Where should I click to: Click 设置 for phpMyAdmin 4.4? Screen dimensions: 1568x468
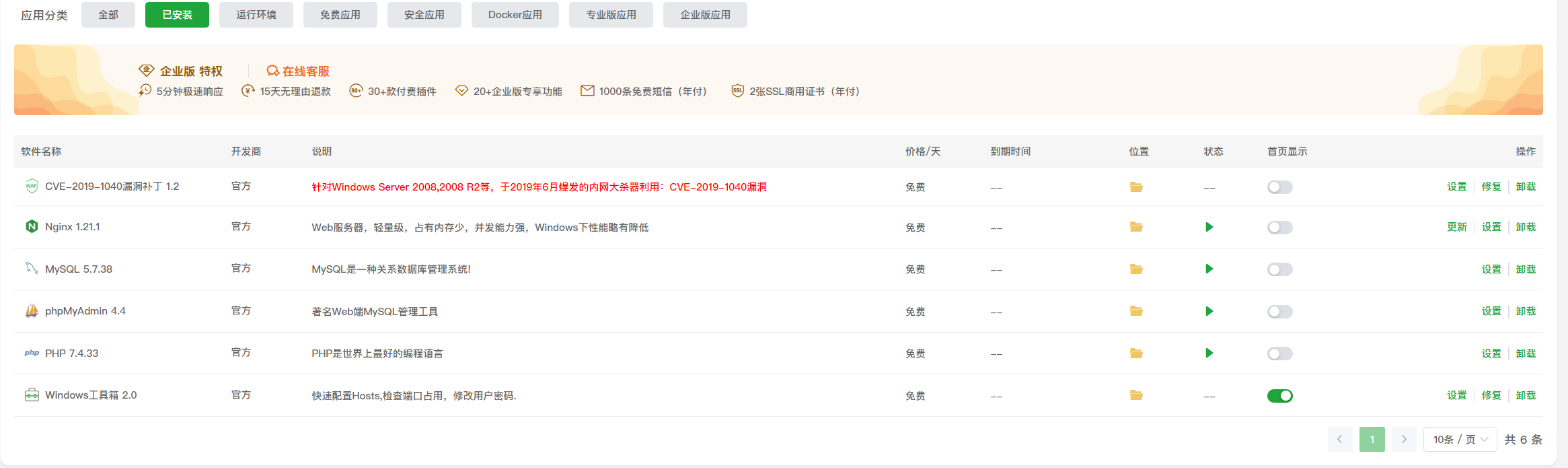1491,311
